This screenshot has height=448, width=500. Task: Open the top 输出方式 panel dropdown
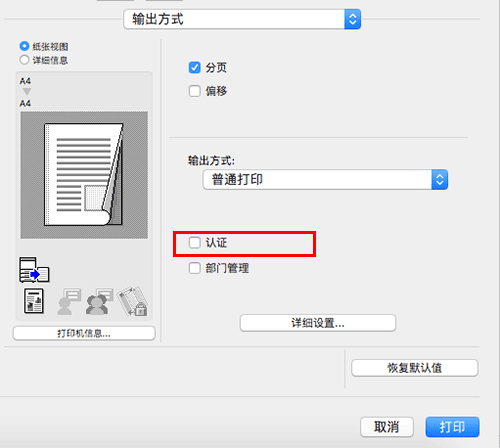coord(242,19)
